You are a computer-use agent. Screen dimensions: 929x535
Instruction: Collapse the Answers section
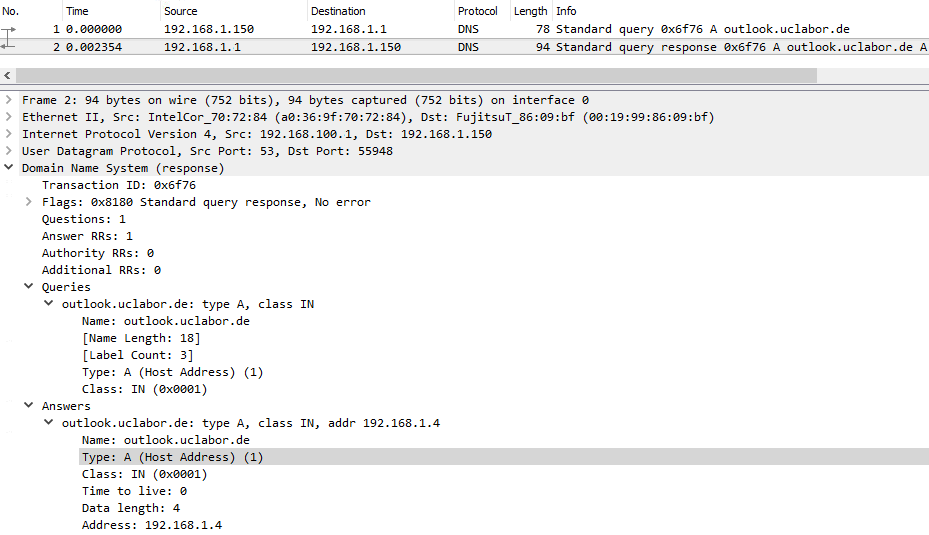point(28,406)
